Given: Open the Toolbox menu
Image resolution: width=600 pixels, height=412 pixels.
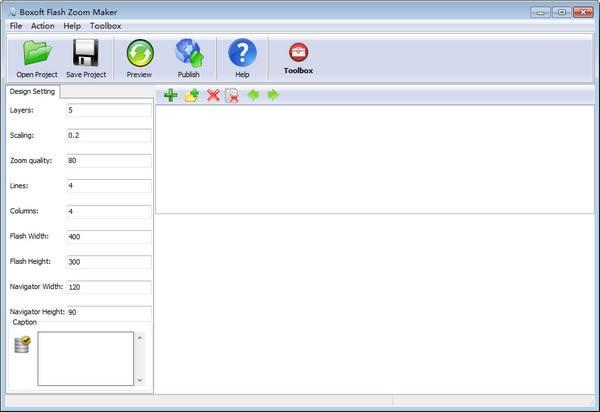Looking at the screenshot, I should (106, 26).
